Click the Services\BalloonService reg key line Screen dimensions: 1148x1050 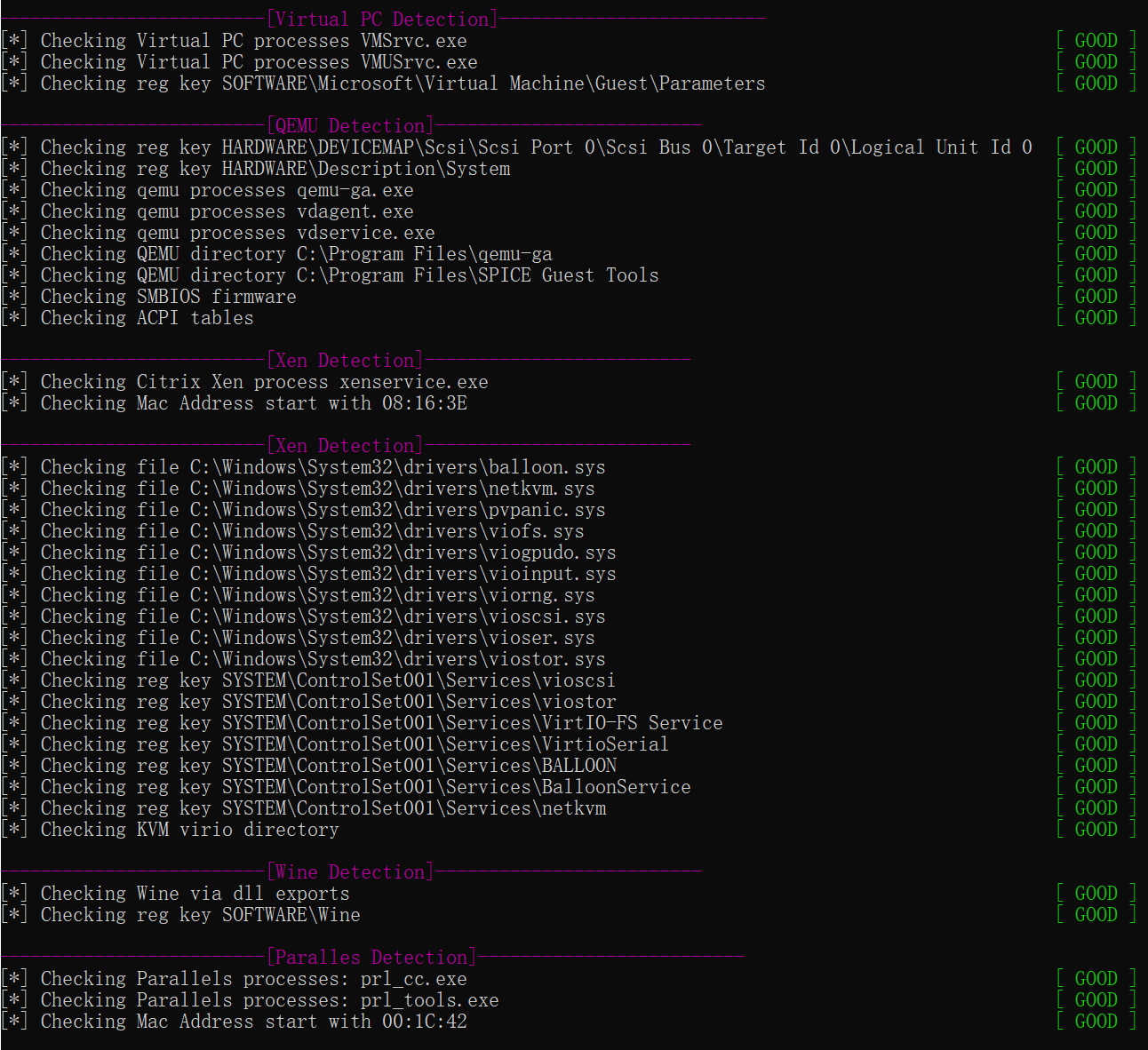pyautogui.click(x=346, y=787)
